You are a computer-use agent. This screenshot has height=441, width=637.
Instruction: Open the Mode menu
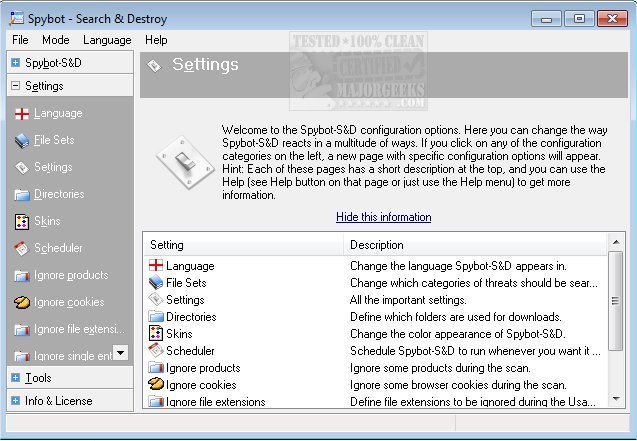pyautogui.click(x=56, y=40)
